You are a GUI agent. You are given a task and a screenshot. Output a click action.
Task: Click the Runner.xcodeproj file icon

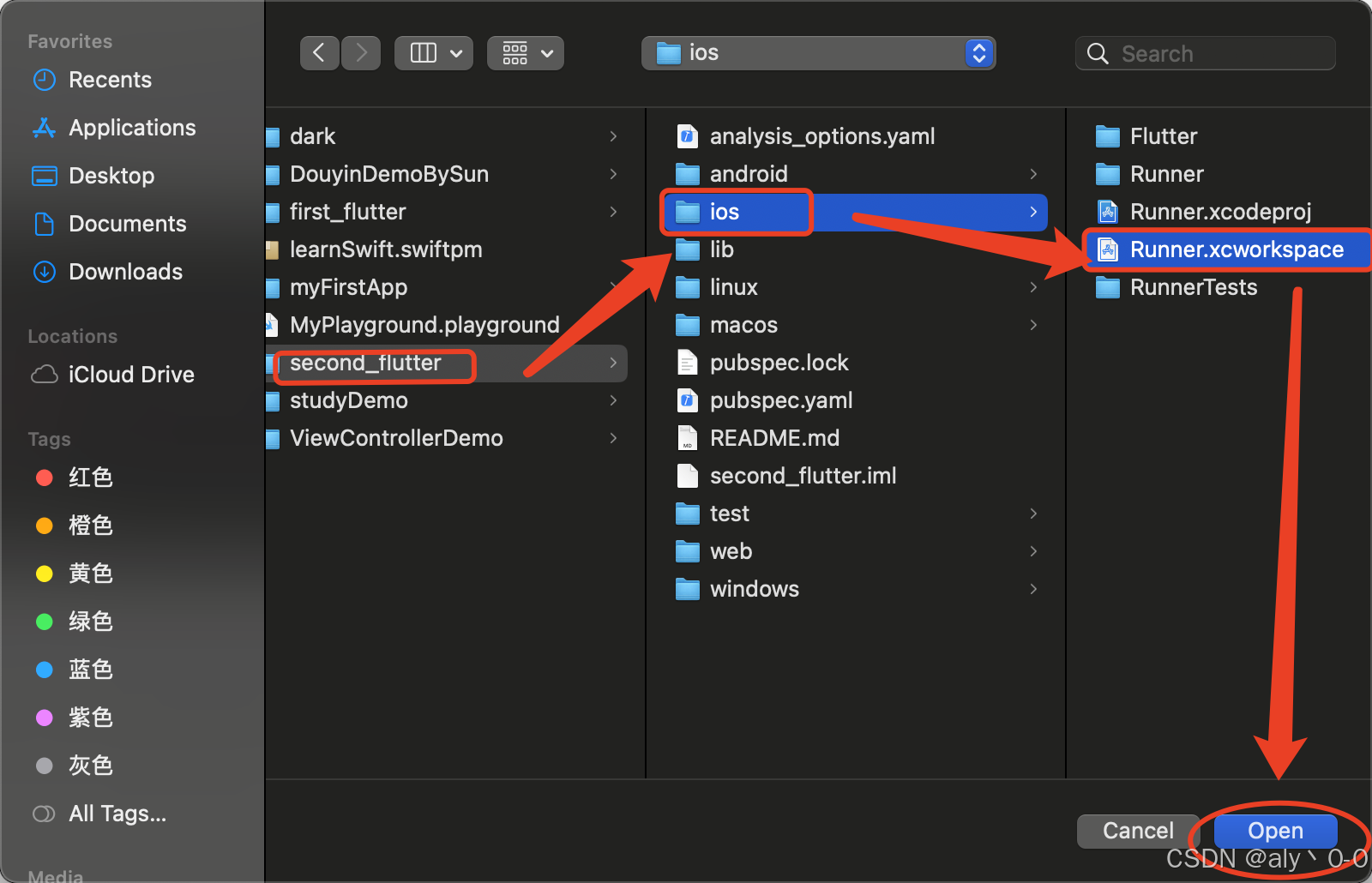coord(1108,212)
